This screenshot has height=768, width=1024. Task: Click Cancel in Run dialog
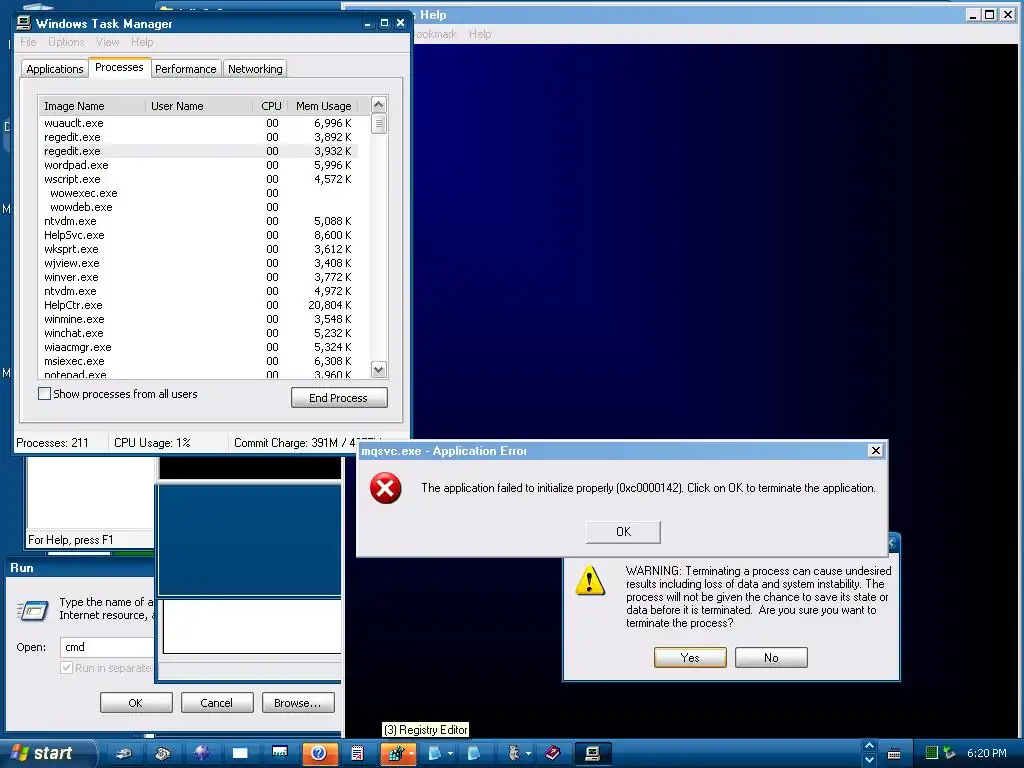point(217,703)
